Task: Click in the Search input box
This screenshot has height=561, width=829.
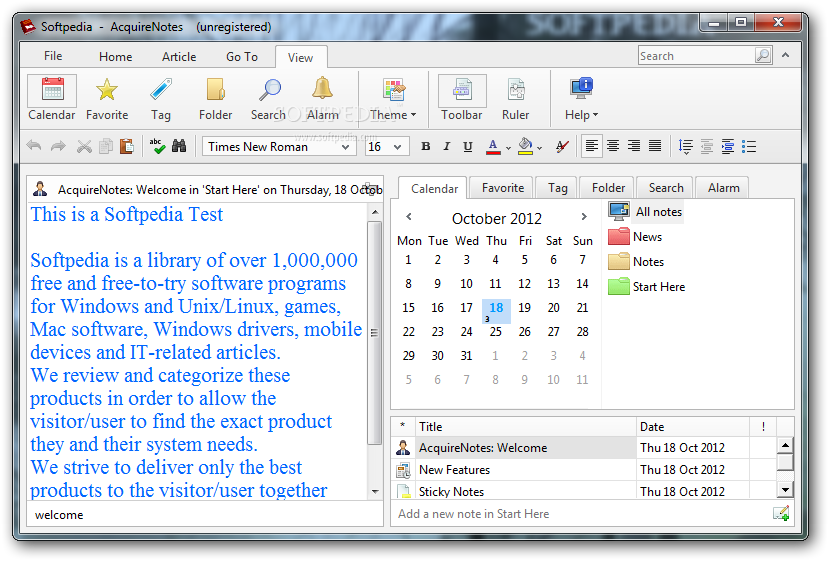Action: click(x=696, y=56)
